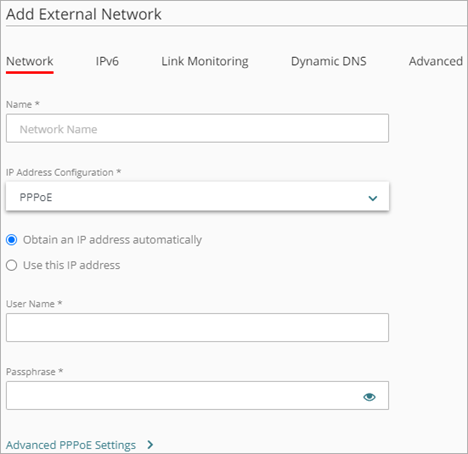This screenshot has width=468, height=454.
Task: Go to Link Monitoring tab
Action: [205, 62]
